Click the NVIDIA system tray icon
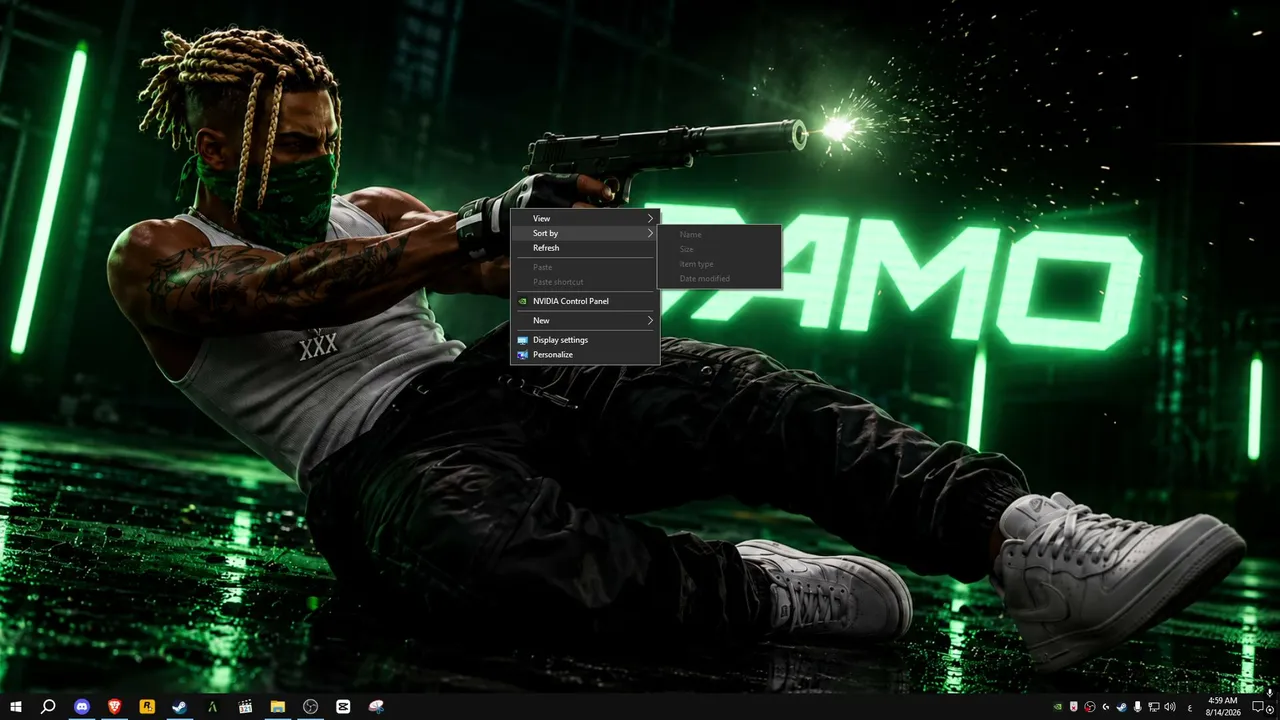The height and width of the screenshot is (720, 1280). (x=1058, y=707)
